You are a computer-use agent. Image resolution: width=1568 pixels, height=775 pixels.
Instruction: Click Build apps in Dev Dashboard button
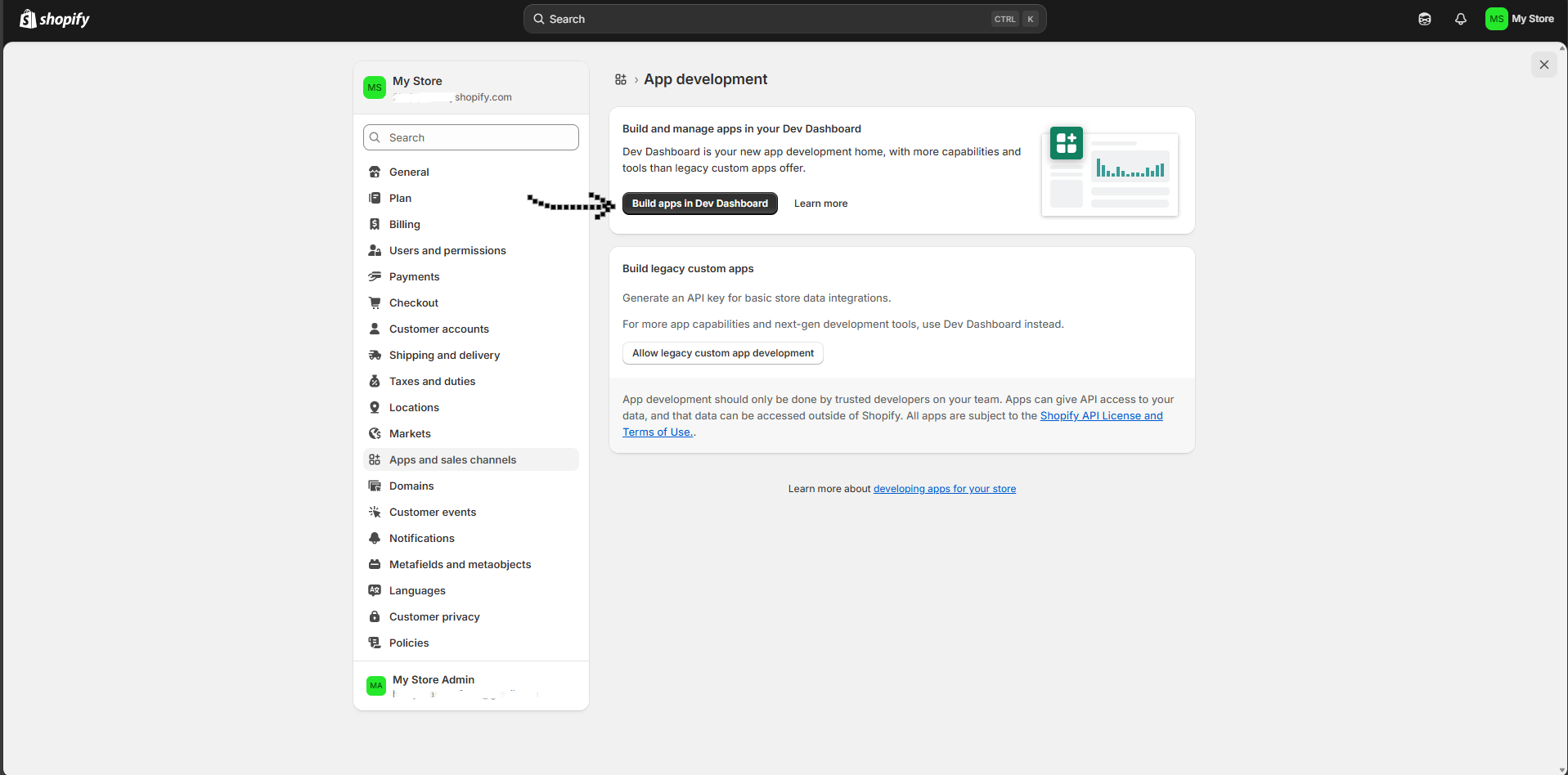pos(700,204)
